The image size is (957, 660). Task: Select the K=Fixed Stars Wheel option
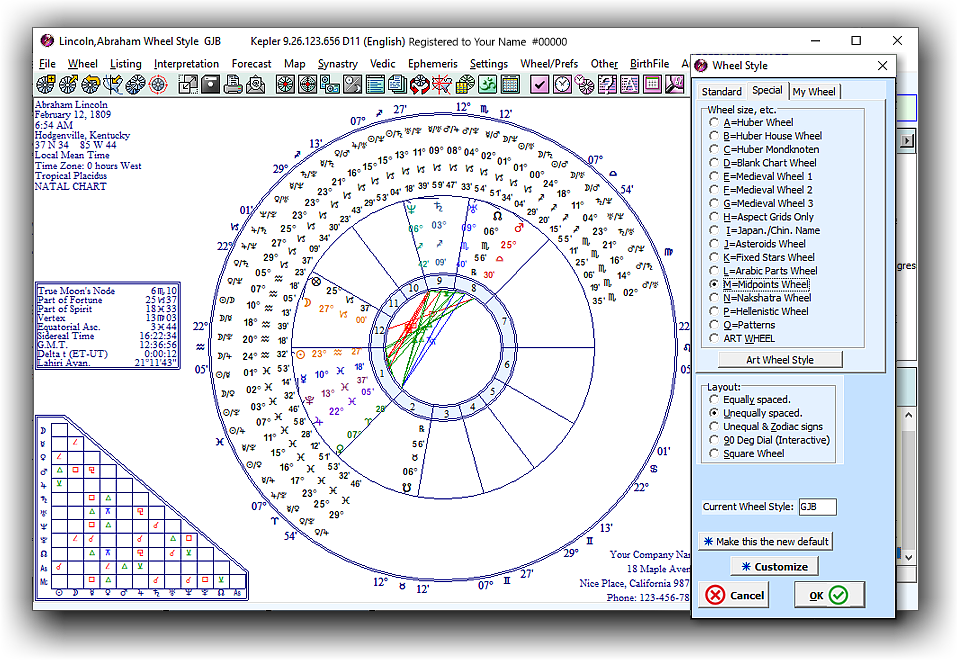tap(714, 257)
